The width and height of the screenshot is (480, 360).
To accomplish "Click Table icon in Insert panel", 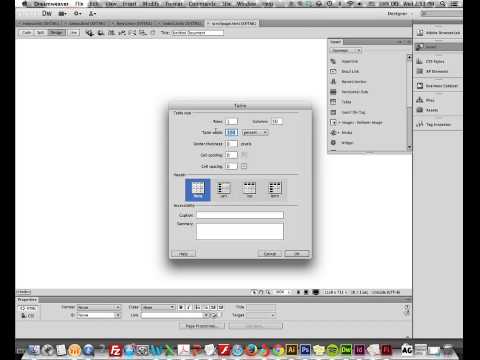I will [333, 102].
